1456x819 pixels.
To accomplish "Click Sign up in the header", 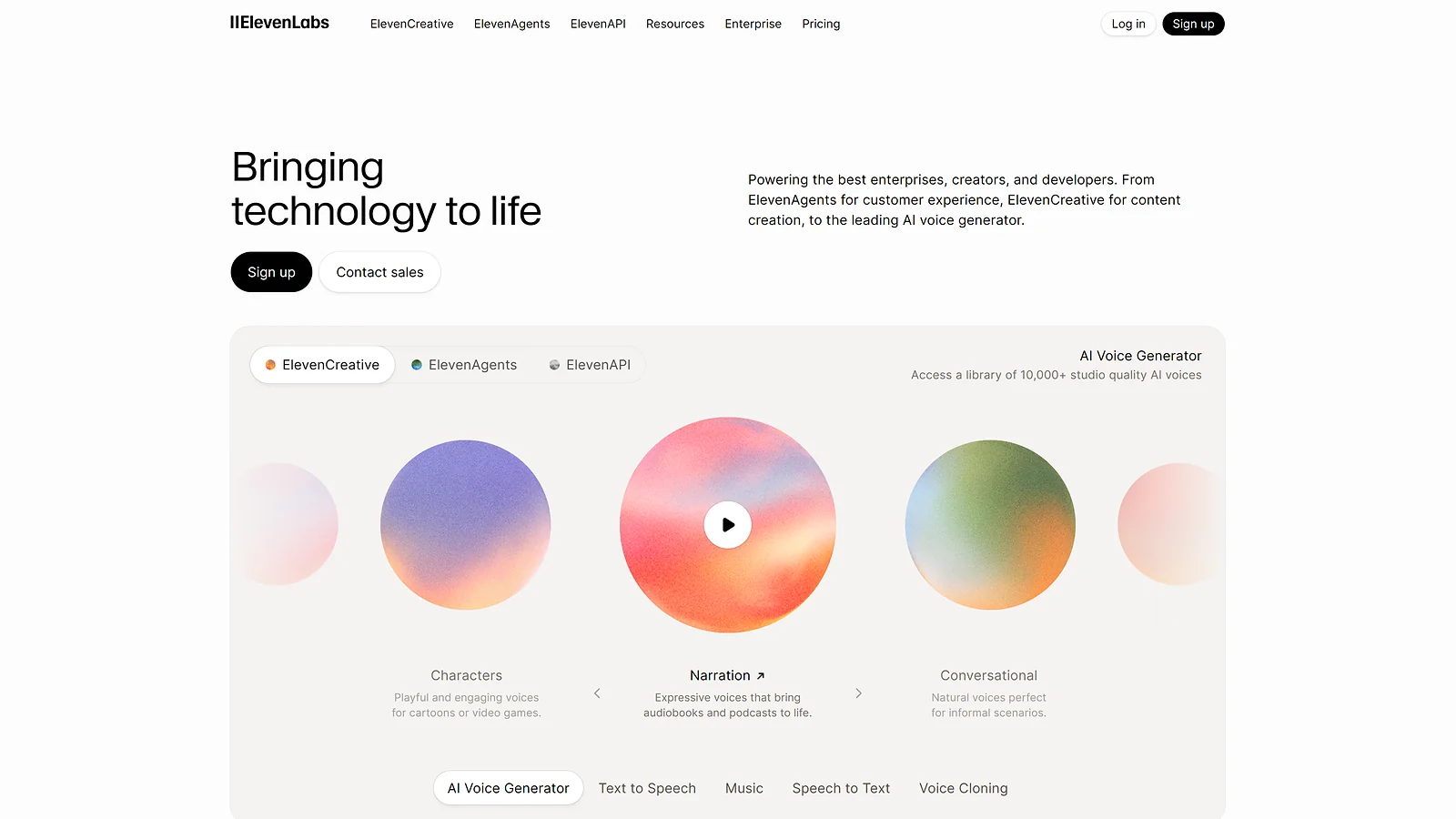I will 1193,24.
